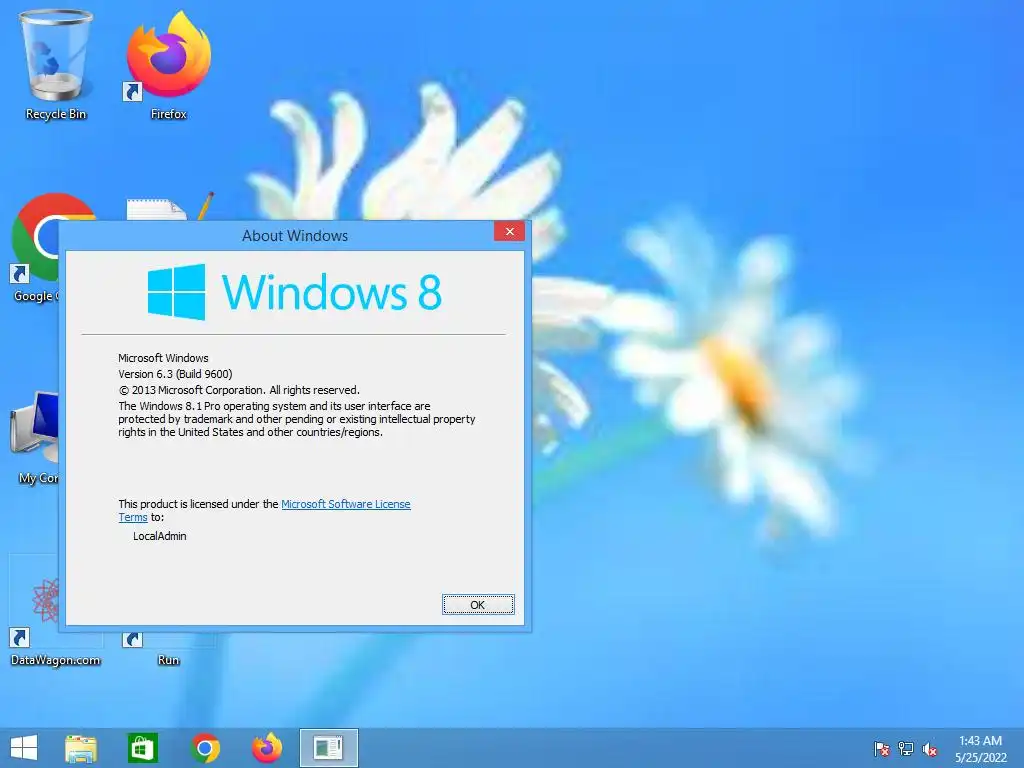Select the Run desktop shortcut
The height and width of the screenshot is (768, 1024).
pos(168,650)
